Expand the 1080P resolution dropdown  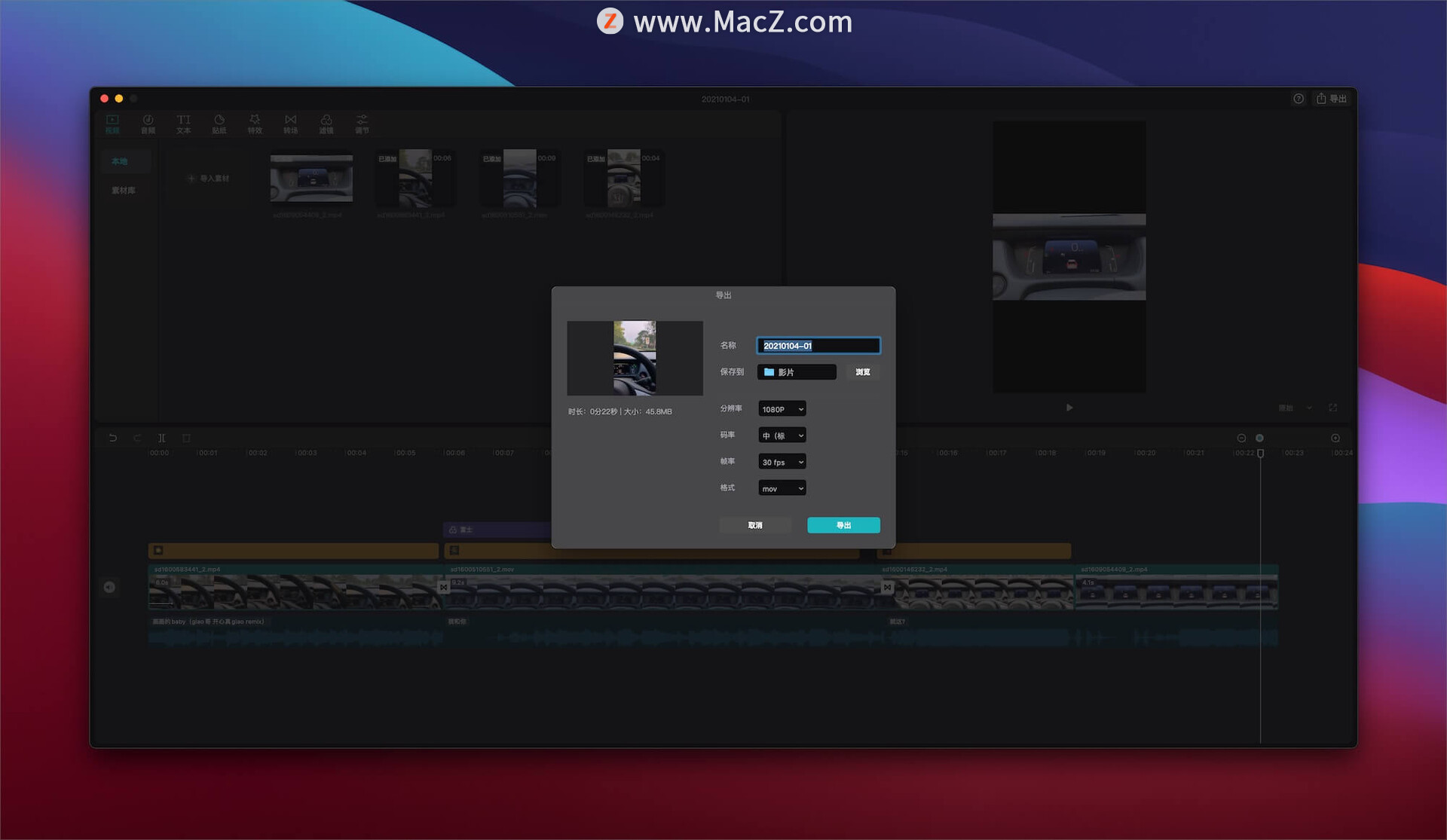click(782, 409)
